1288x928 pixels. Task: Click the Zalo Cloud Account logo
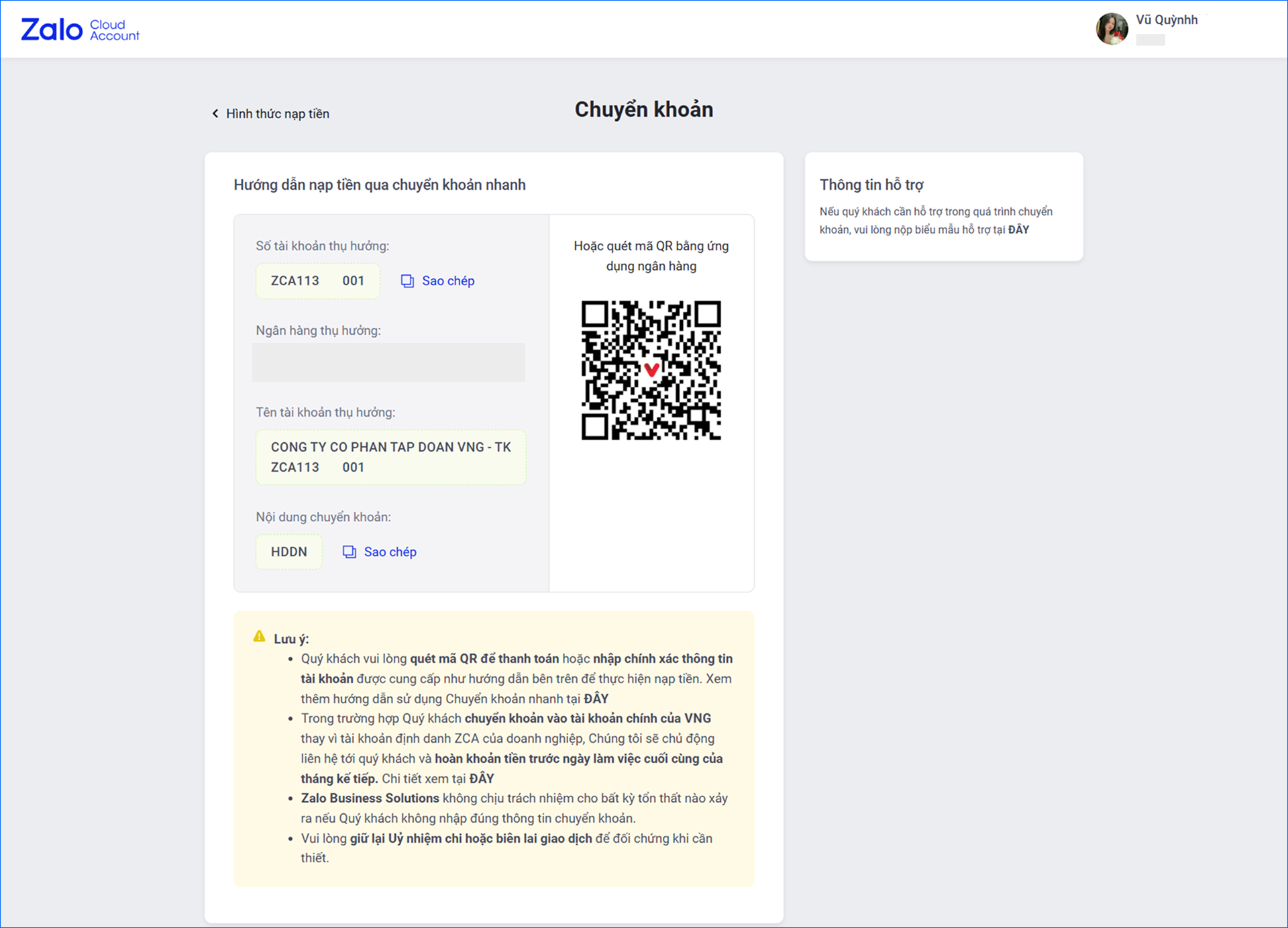coord(80,30)
